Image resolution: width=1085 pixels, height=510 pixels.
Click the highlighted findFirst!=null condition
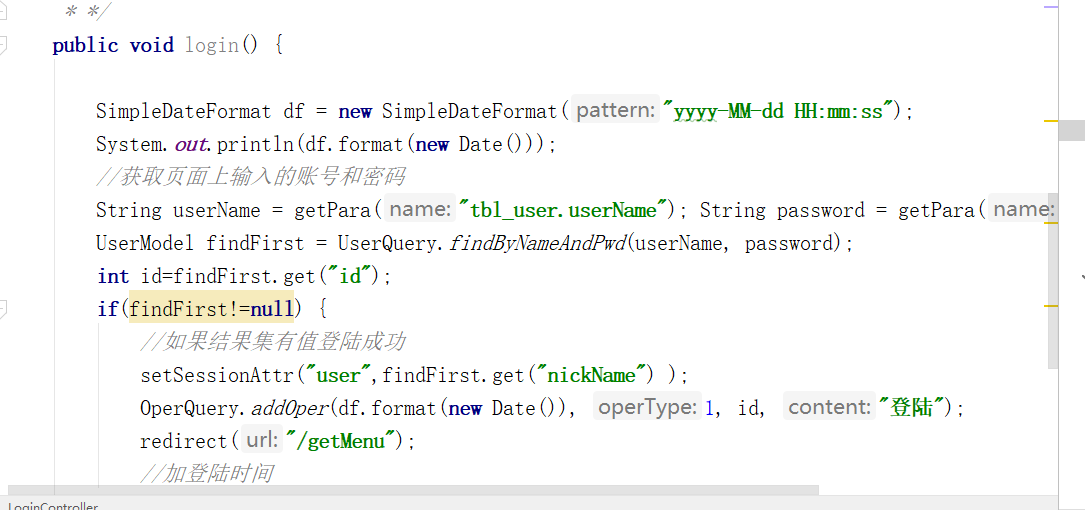212,309
